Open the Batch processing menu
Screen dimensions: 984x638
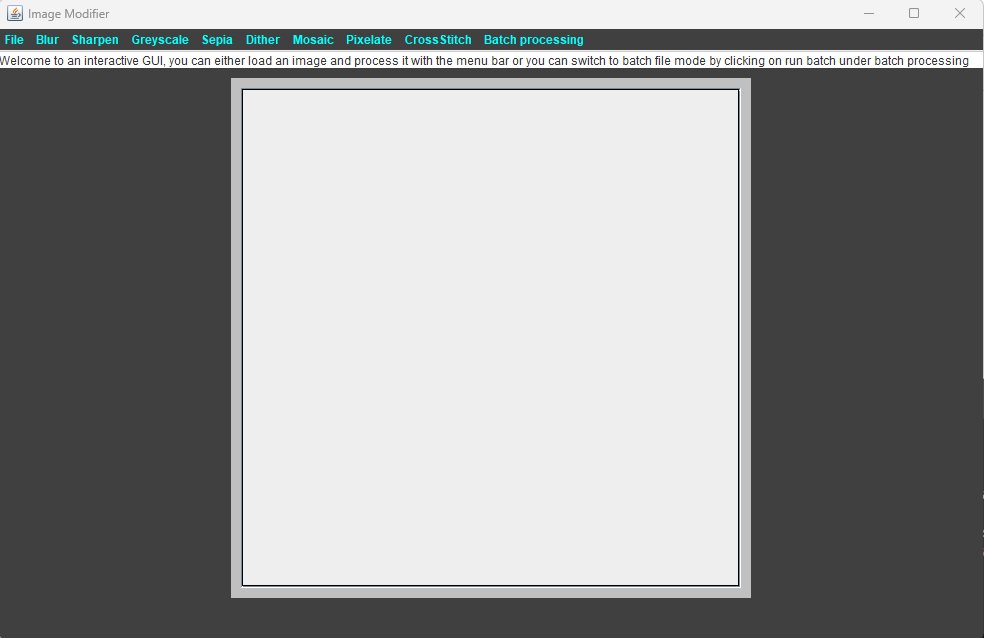(533, 39)
